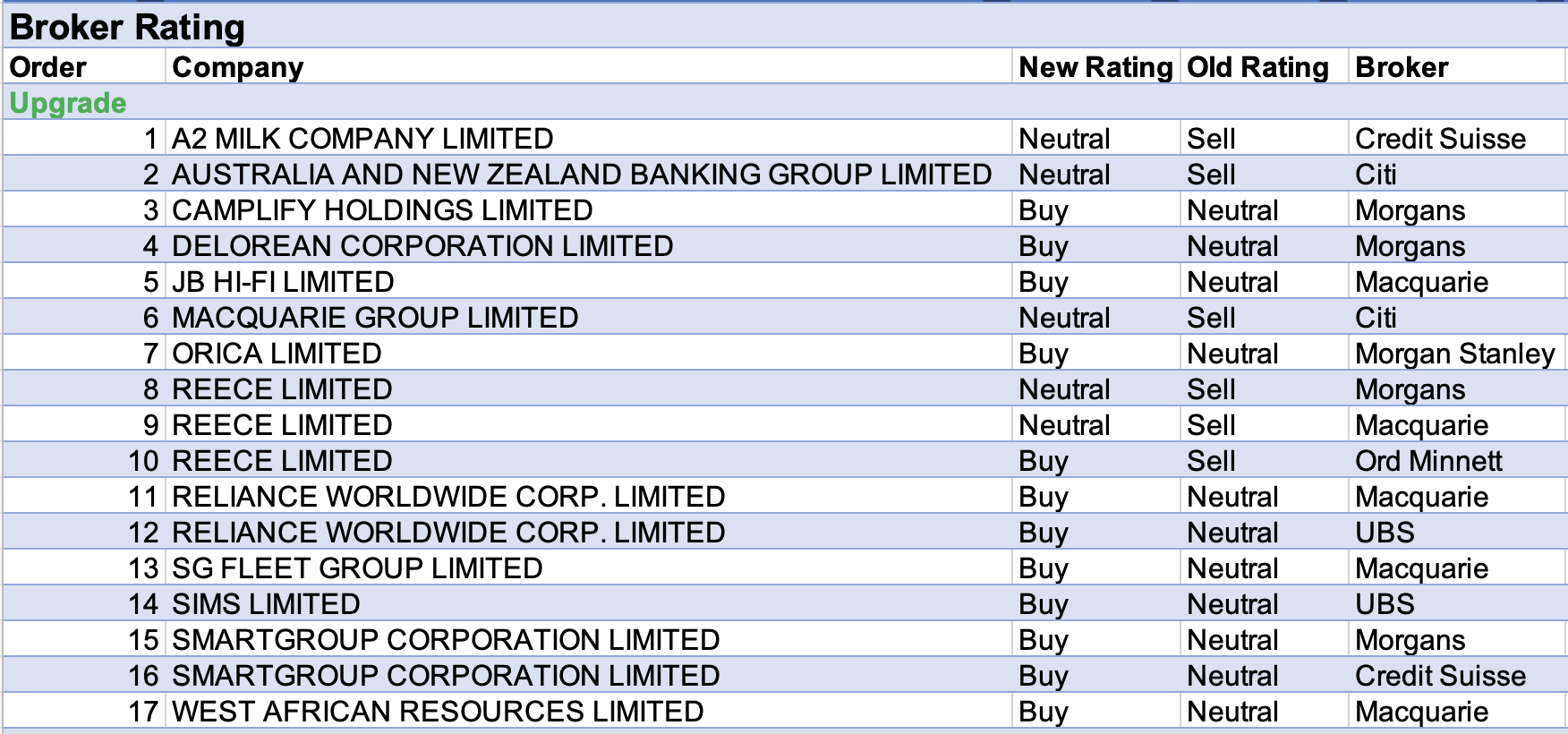Click the Morgan Stanley broker cell

pyautogui.click(x=1454, y=354)
